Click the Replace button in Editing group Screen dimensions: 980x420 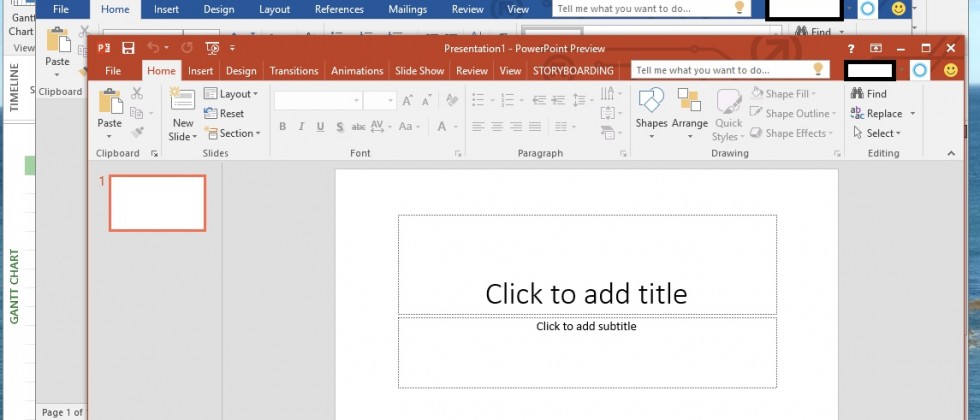[x=877, y=114]
